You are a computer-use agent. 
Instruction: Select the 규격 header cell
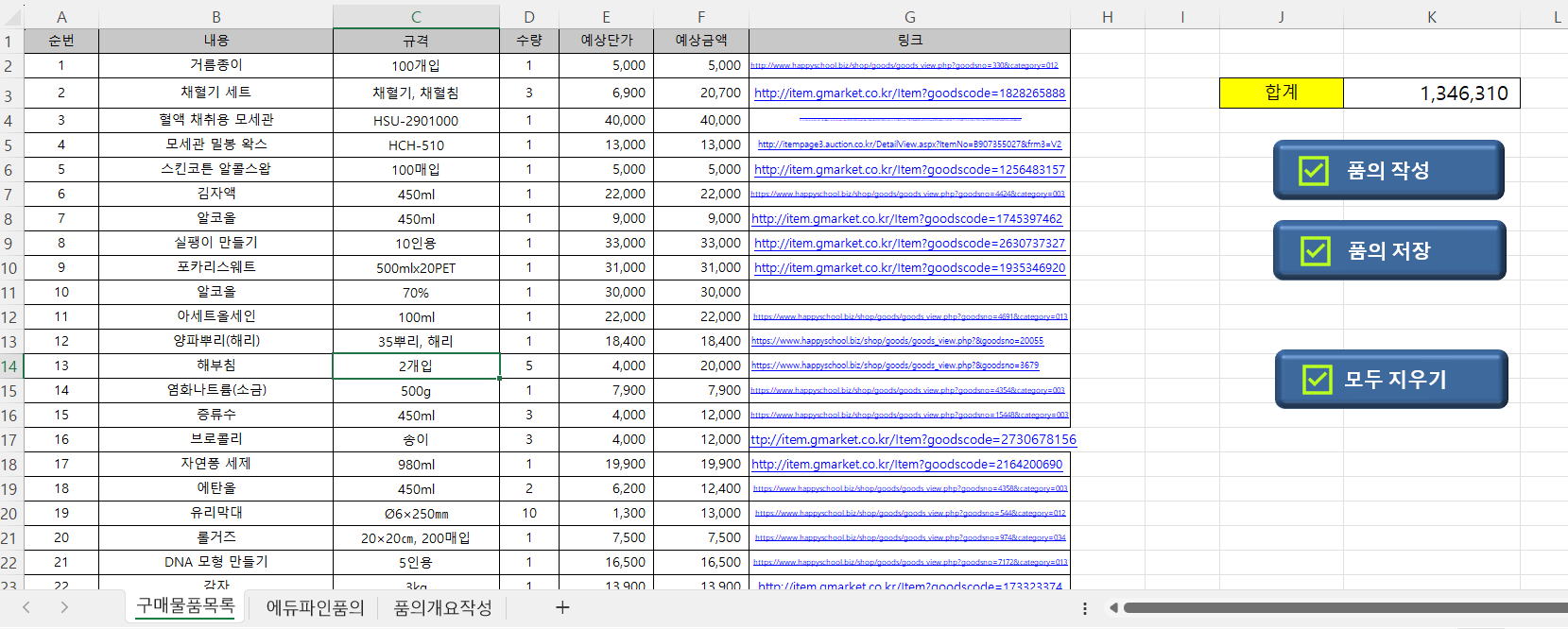click(416, 41)
